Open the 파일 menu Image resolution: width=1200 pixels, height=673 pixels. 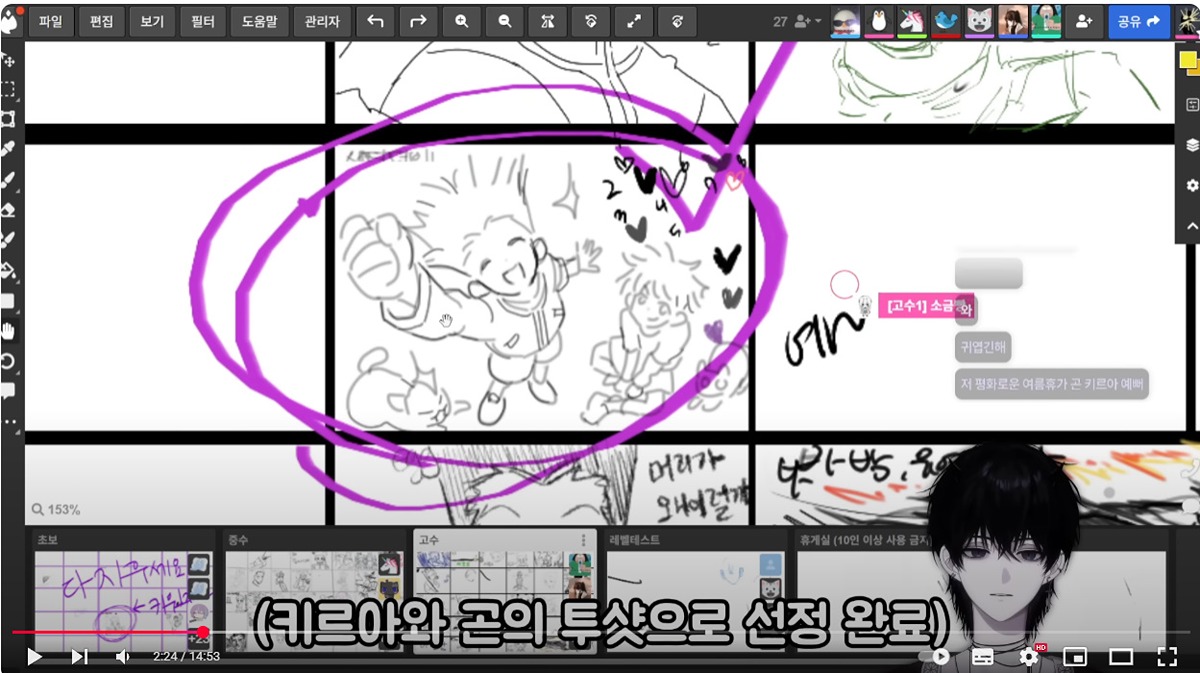click(x=50, y=21)
